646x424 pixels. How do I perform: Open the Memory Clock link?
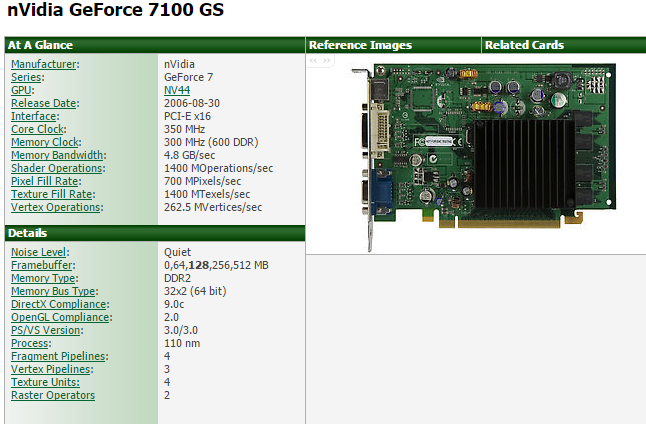(x=45, y=142)
